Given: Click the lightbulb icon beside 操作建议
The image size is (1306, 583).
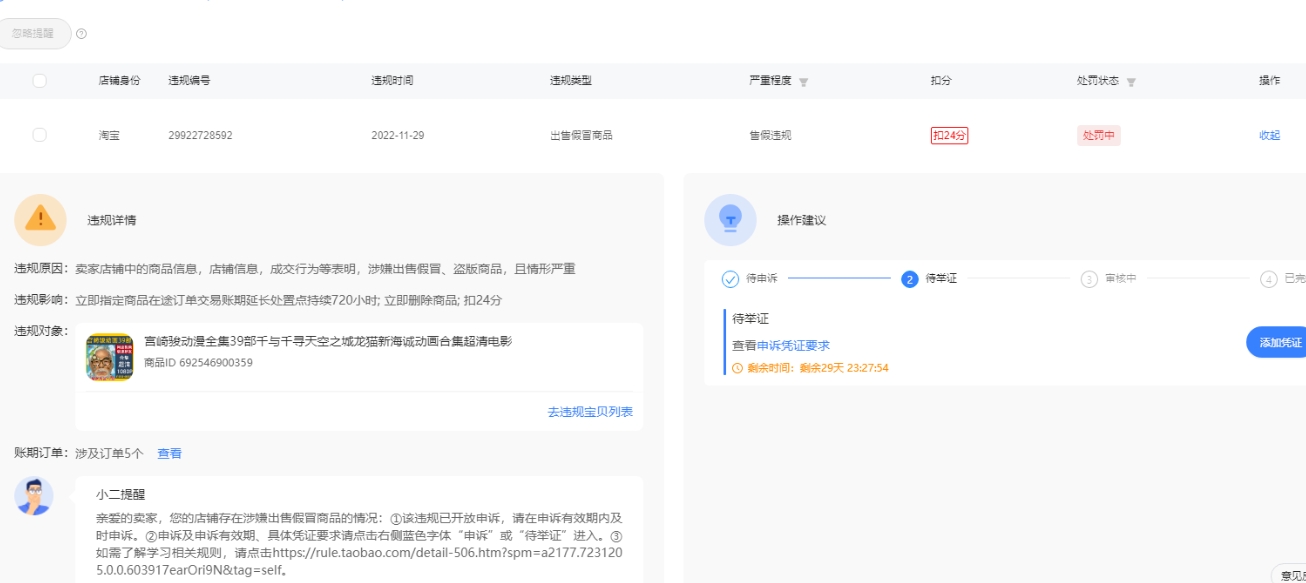Looking at the screenshot, I should (730, 219).
